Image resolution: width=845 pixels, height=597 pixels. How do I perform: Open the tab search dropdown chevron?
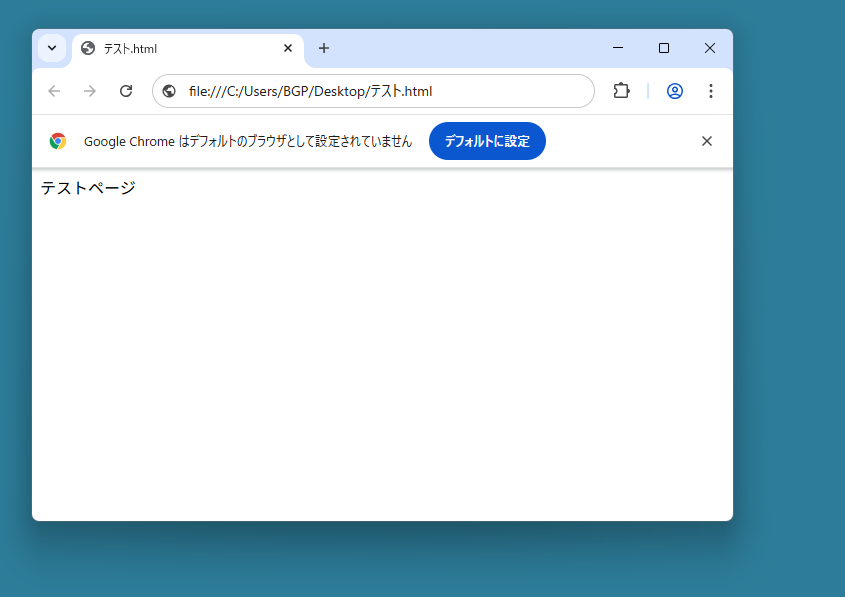[52, 48]
